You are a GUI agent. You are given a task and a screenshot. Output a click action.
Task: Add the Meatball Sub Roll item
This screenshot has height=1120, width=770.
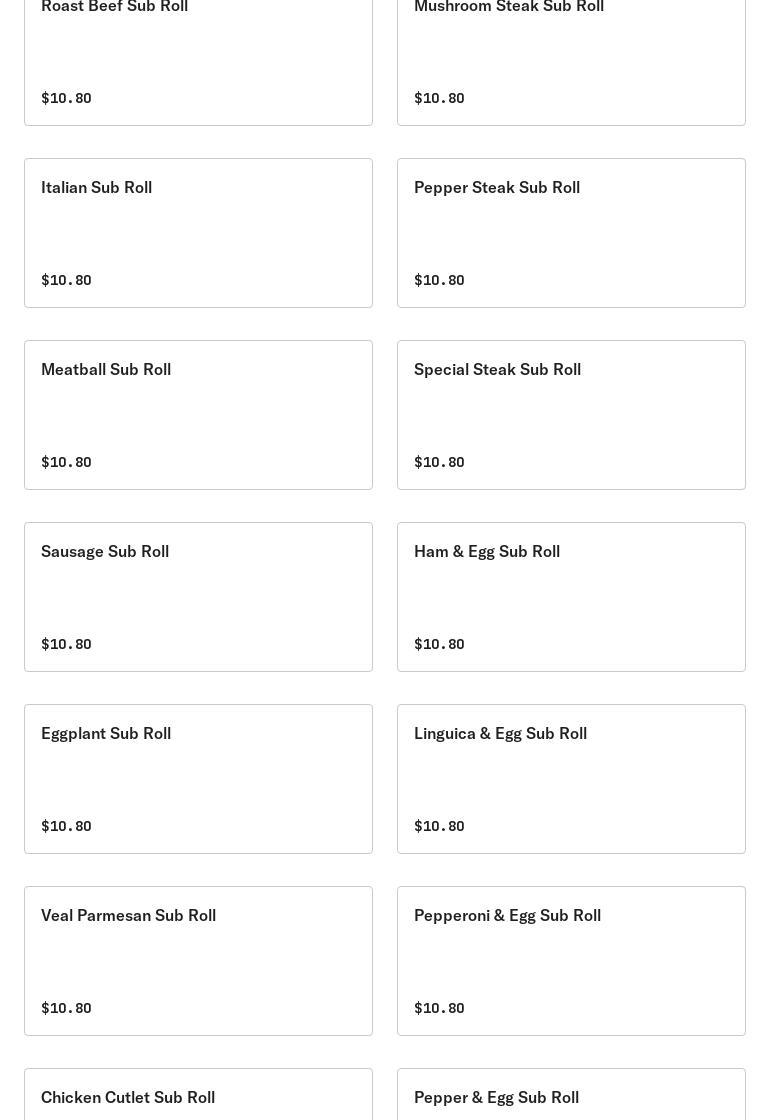pos(198,415)
